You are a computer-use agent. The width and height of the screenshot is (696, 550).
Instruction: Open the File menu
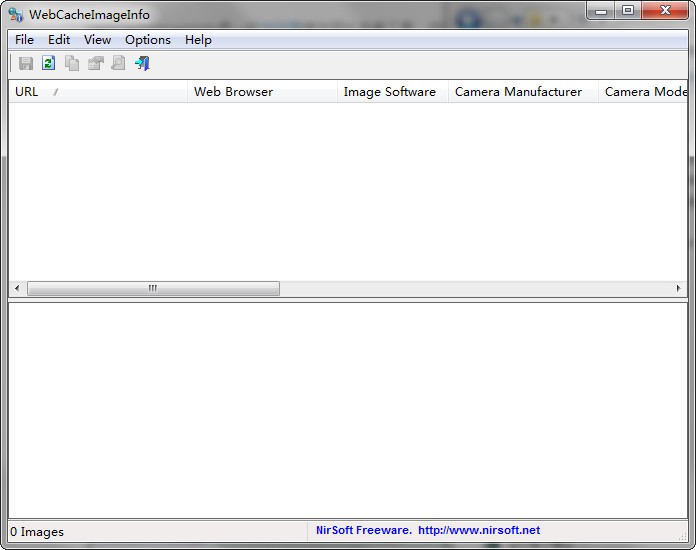[24, 40]
